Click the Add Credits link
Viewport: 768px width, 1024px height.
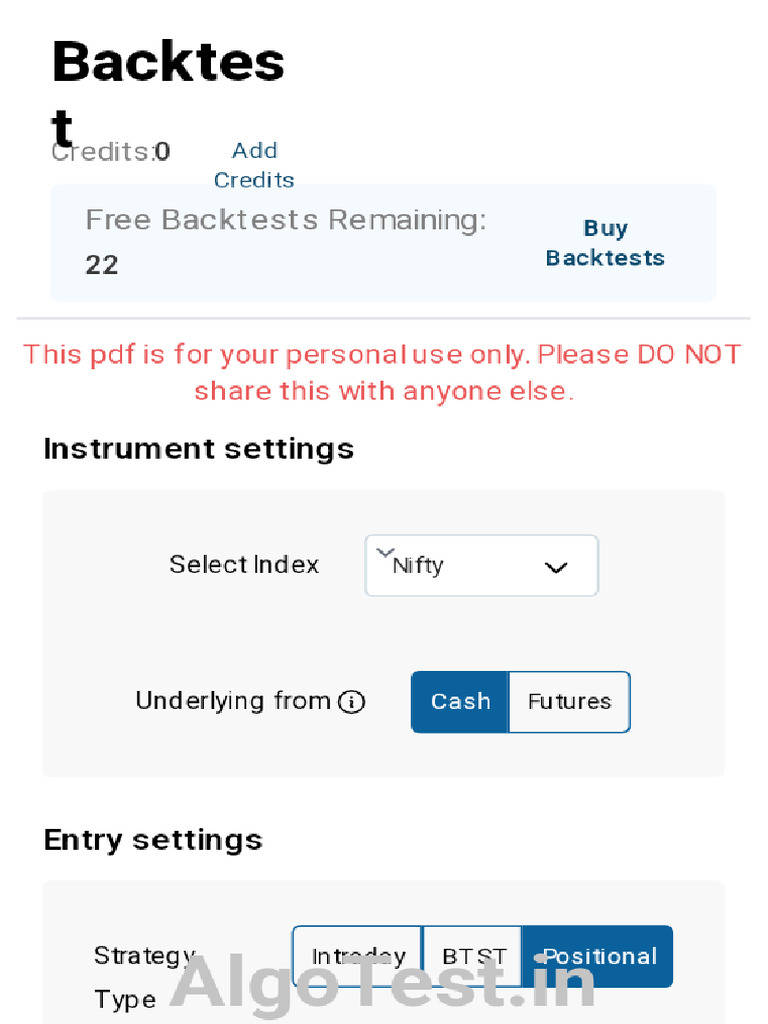click(254, 165)
